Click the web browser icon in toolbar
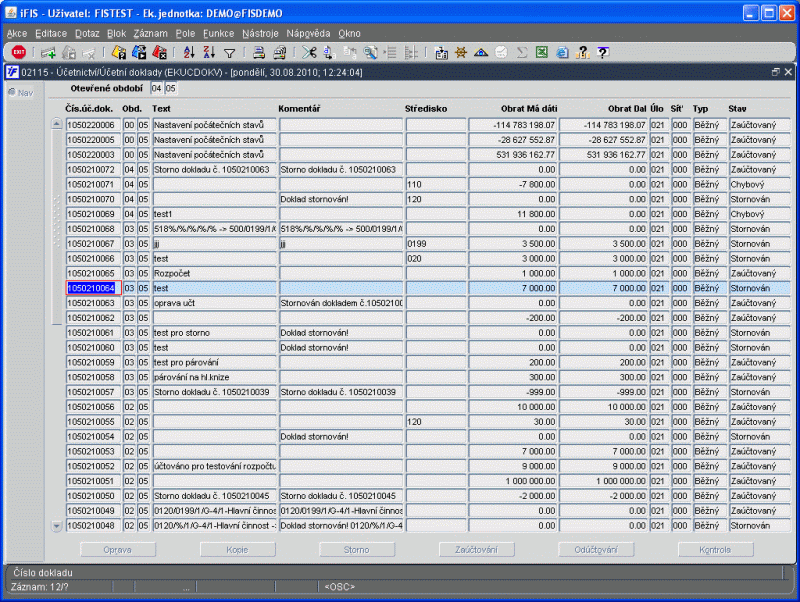The image size is (800, 602). pos(562,52)
